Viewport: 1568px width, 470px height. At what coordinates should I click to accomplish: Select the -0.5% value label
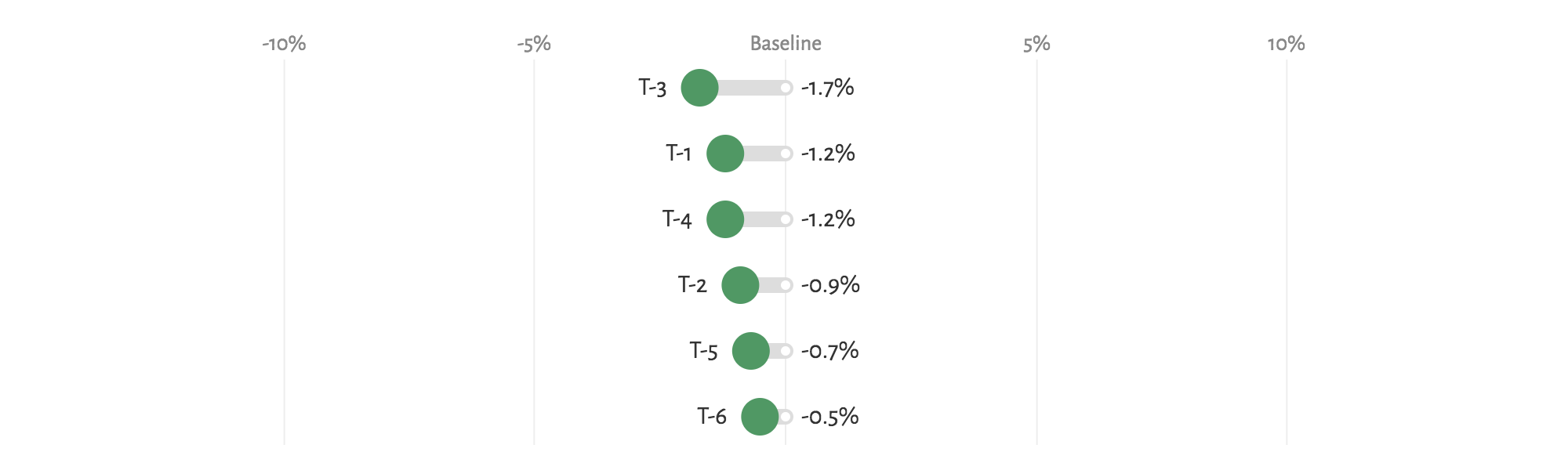pyautogui.click(x=829, y=417)
